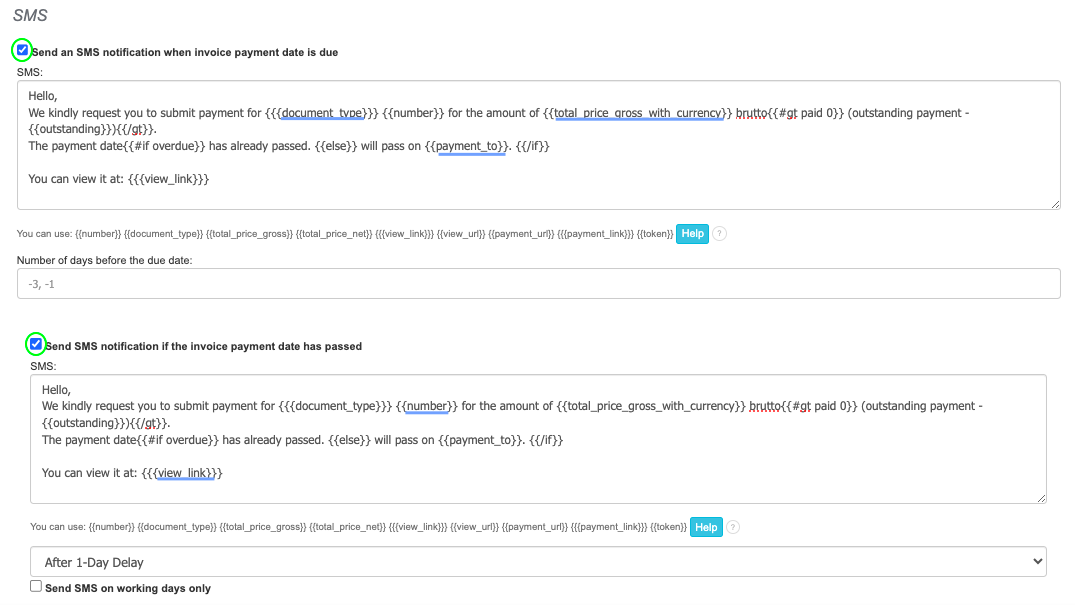The image size is (1075, 605).
Task: Click the question mark icon after second Help button
Action: (x=733, y=527)
